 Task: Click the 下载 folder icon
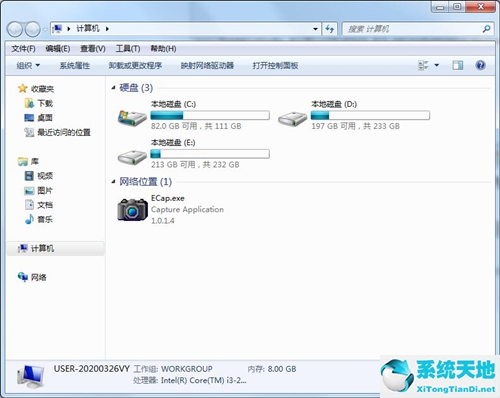click(29, 103)
